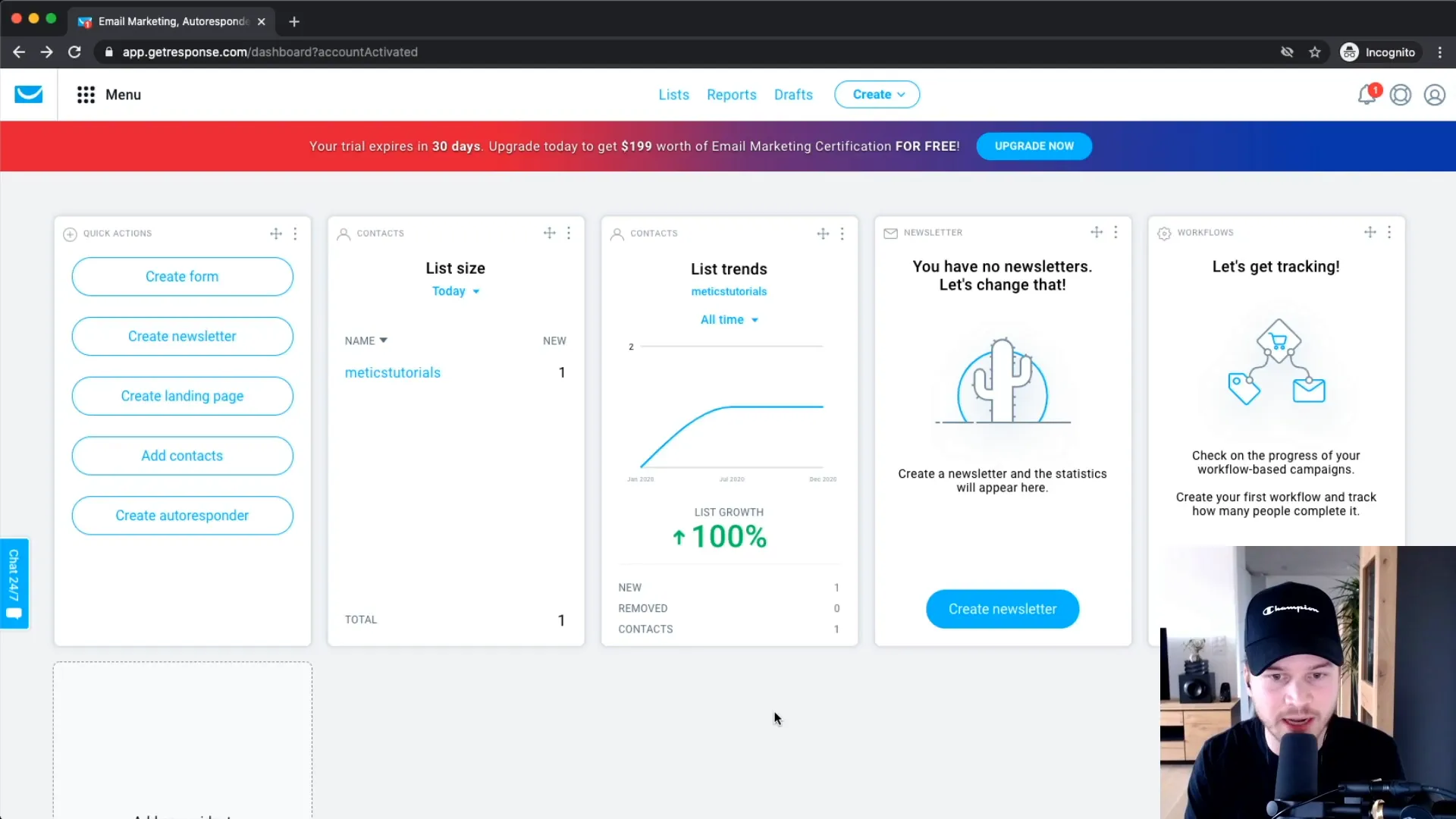Screen dimensions: 1456x819
Task: Open Lists menu in navigation bar
Action: (673, 94)
